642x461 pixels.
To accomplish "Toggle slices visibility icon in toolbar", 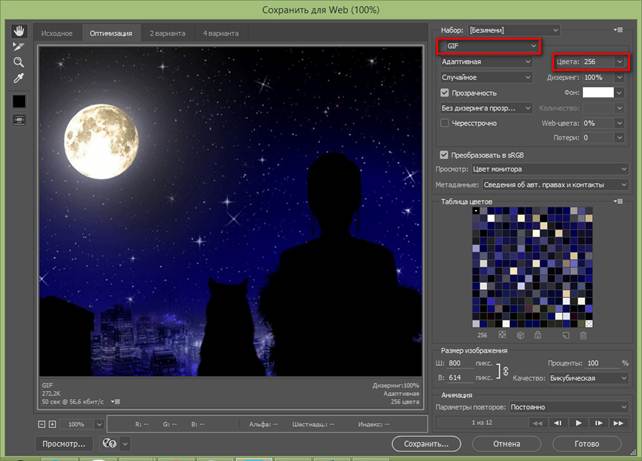I will (18, 120).
